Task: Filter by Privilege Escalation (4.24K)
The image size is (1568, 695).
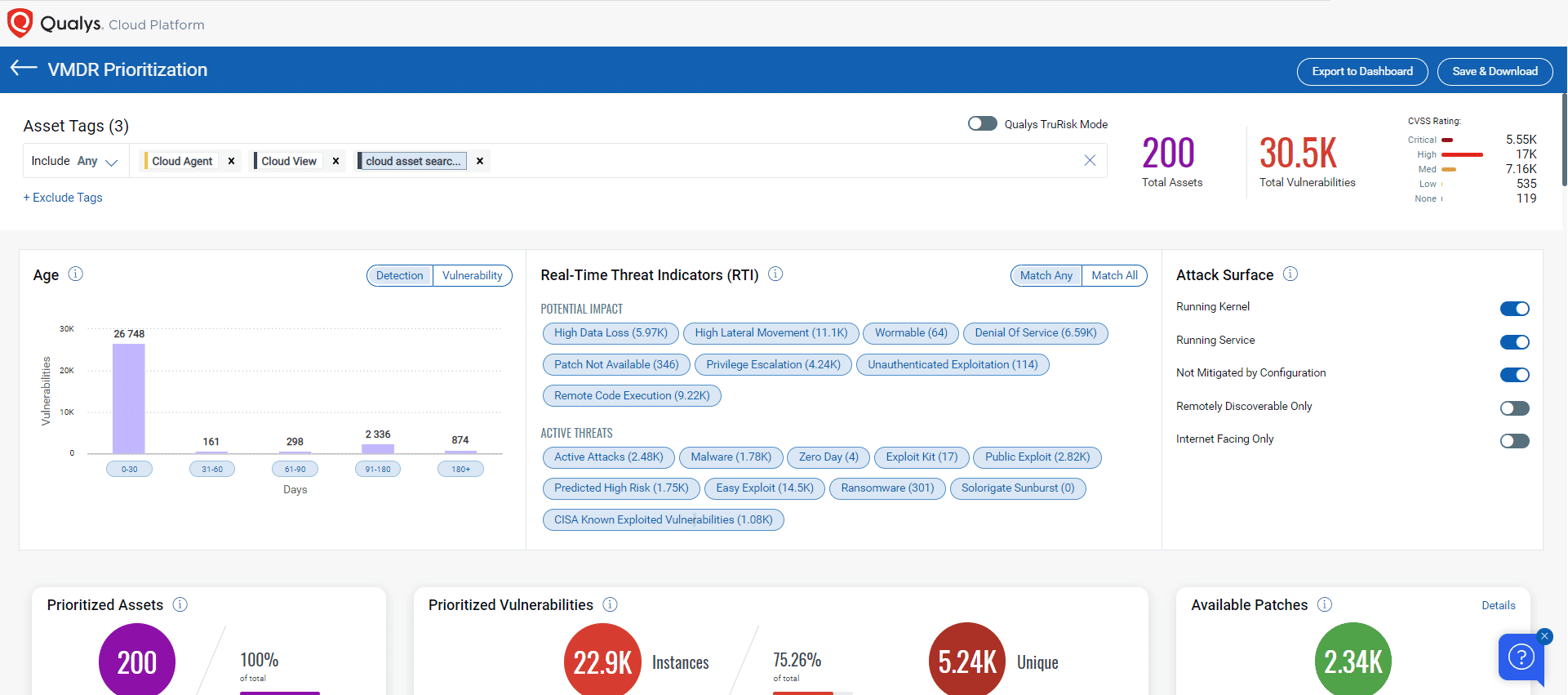Action: 773,365
